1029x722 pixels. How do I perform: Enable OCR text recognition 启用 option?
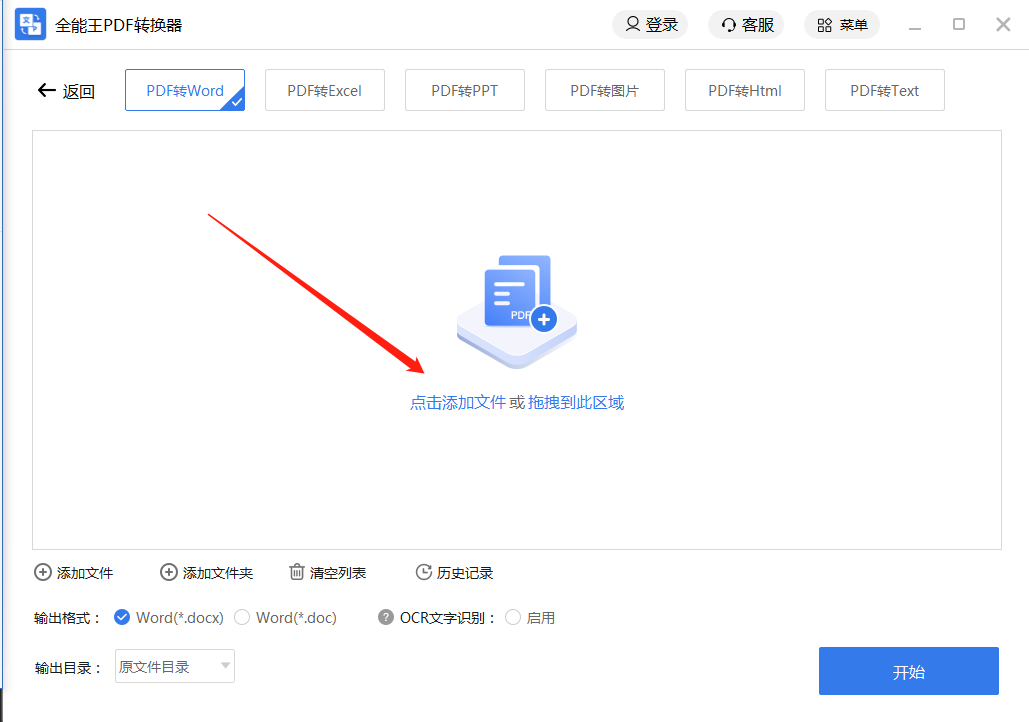tap(513, 618)
